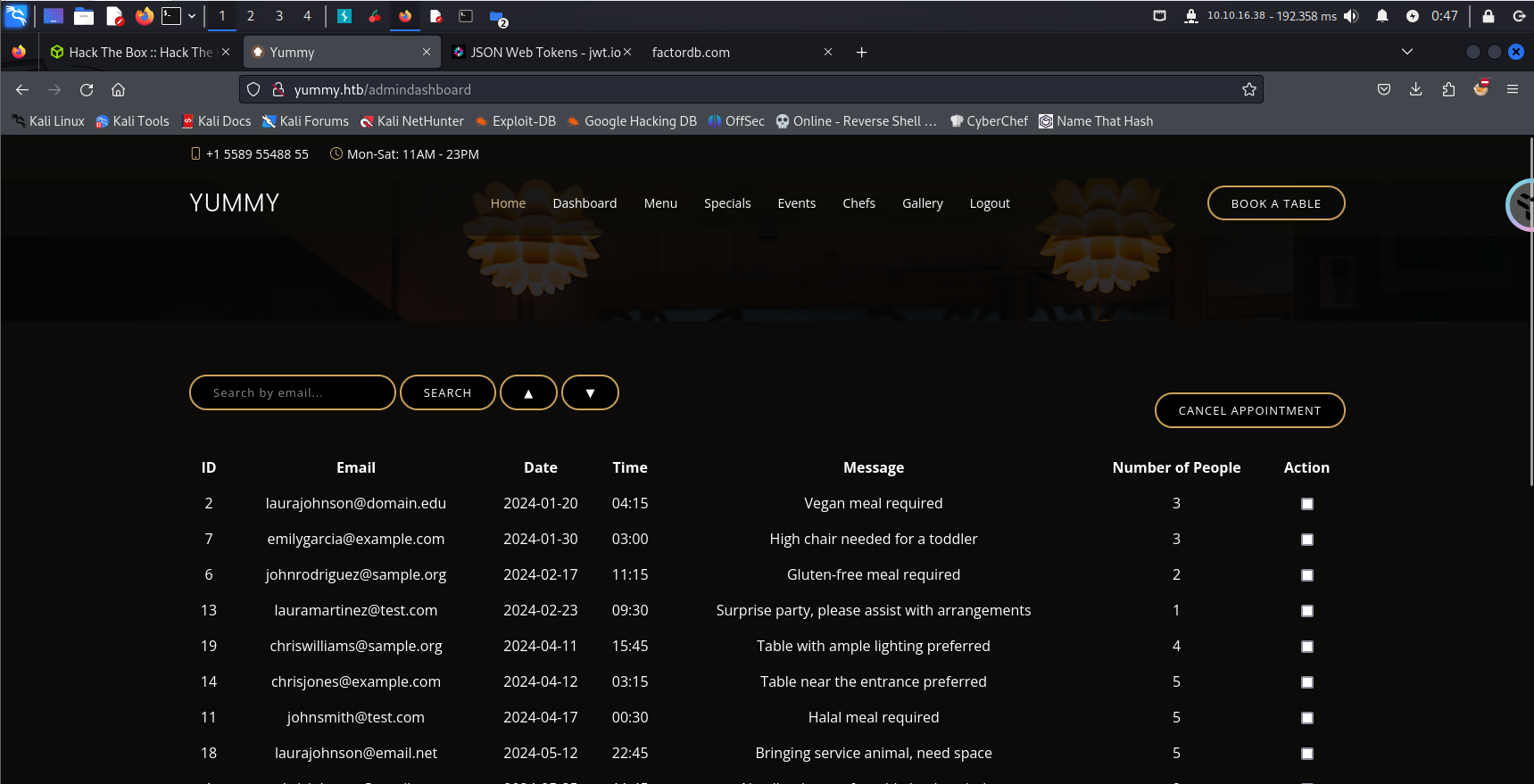The width and height of the screenshot is (1534, 784).
Task: Reload the current page
Action: coord(87,89)
